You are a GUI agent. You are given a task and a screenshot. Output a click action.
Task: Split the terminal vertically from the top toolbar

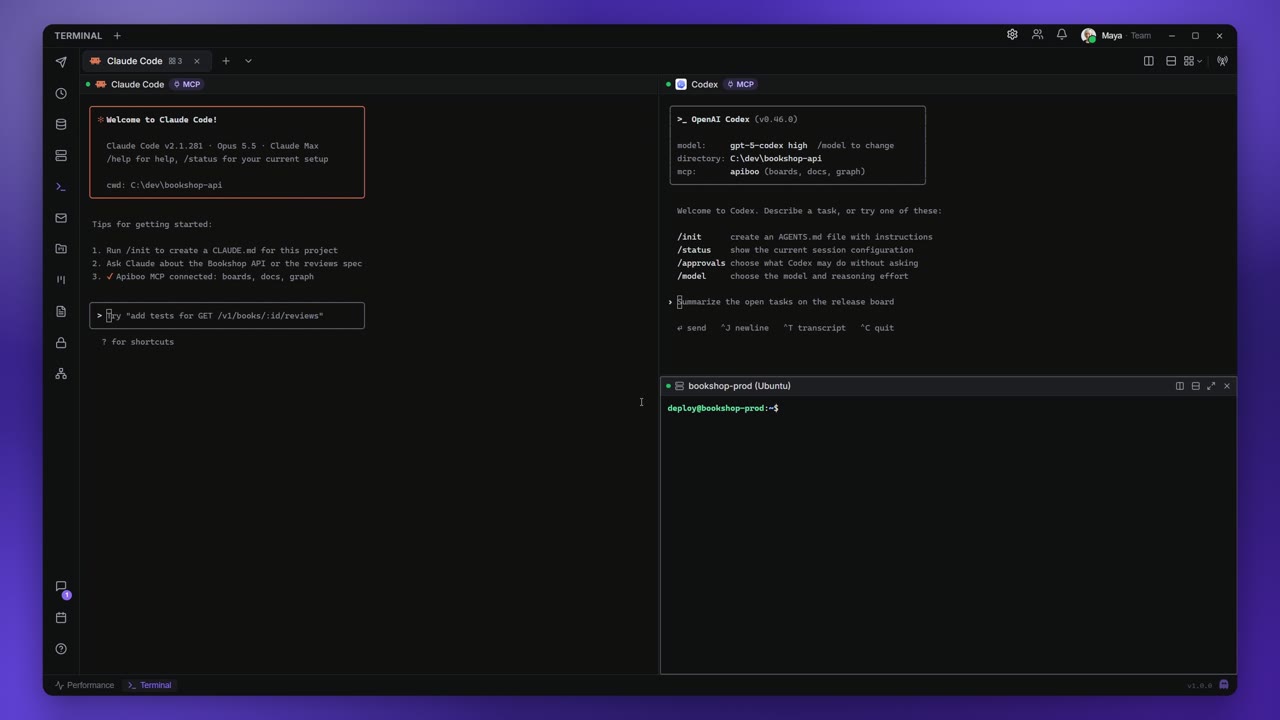pyautogui.click(x=1149, y=61)
